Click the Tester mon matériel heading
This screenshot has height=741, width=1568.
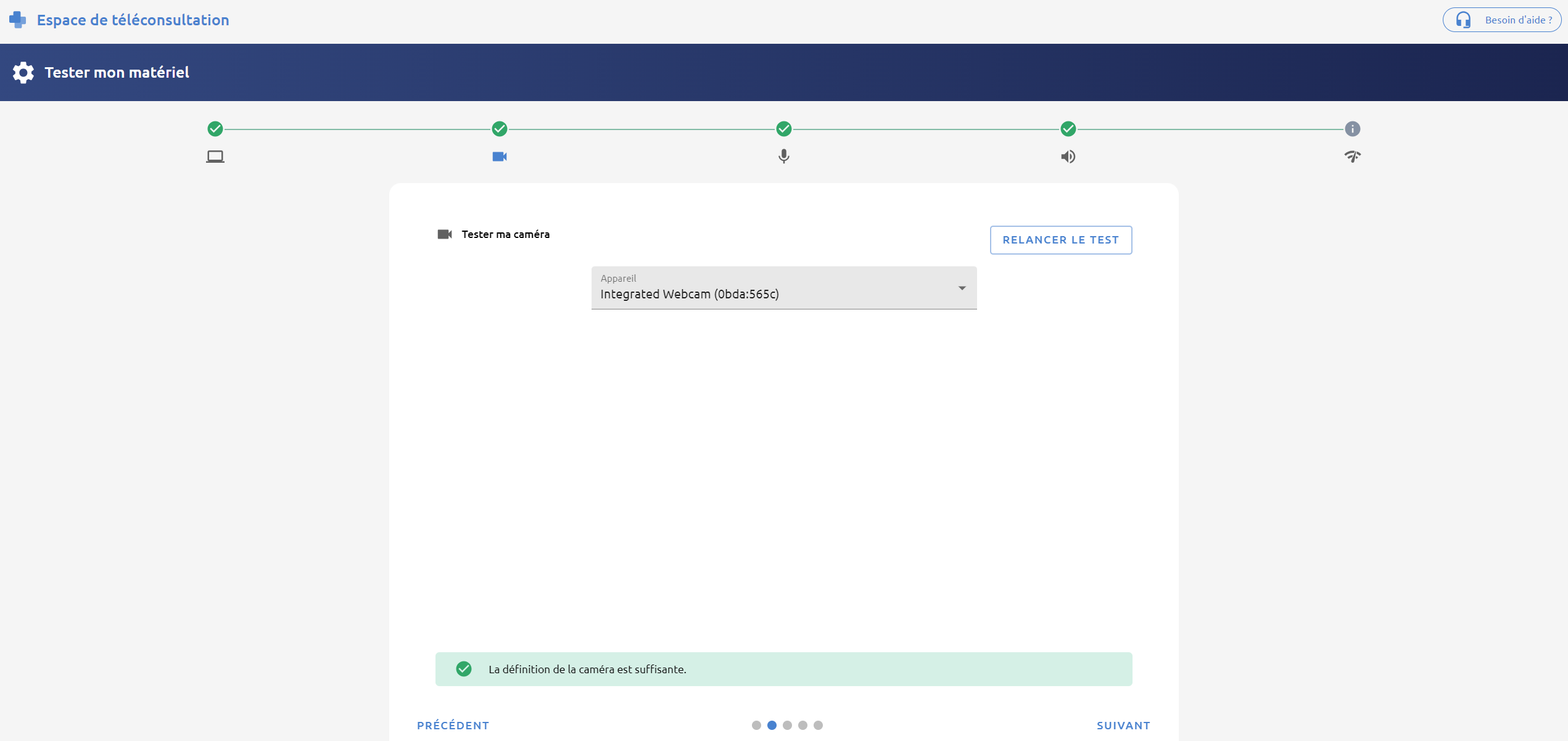(117, 73)
